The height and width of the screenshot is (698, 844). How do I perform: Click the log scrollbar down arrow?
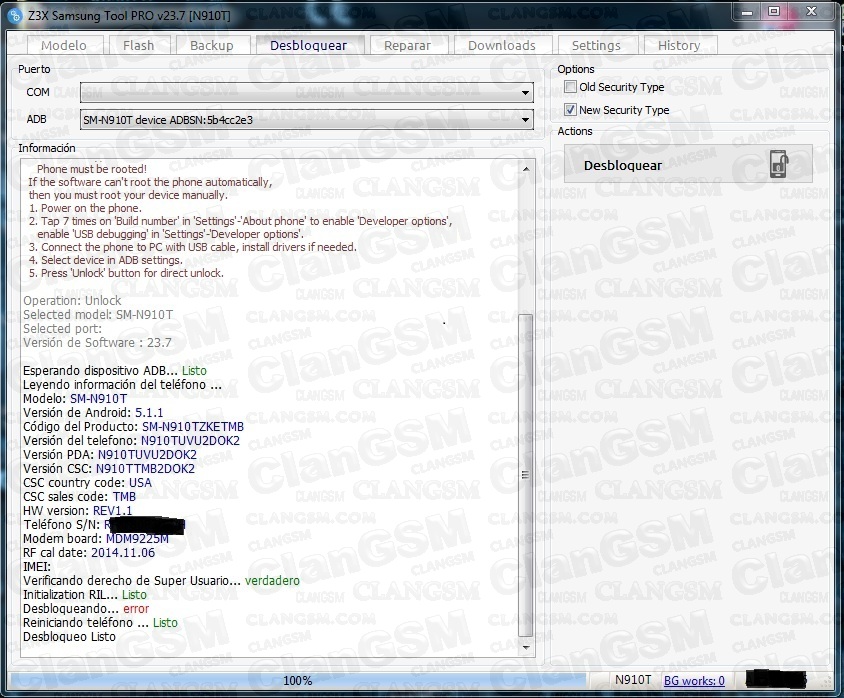tap(526, 647)
